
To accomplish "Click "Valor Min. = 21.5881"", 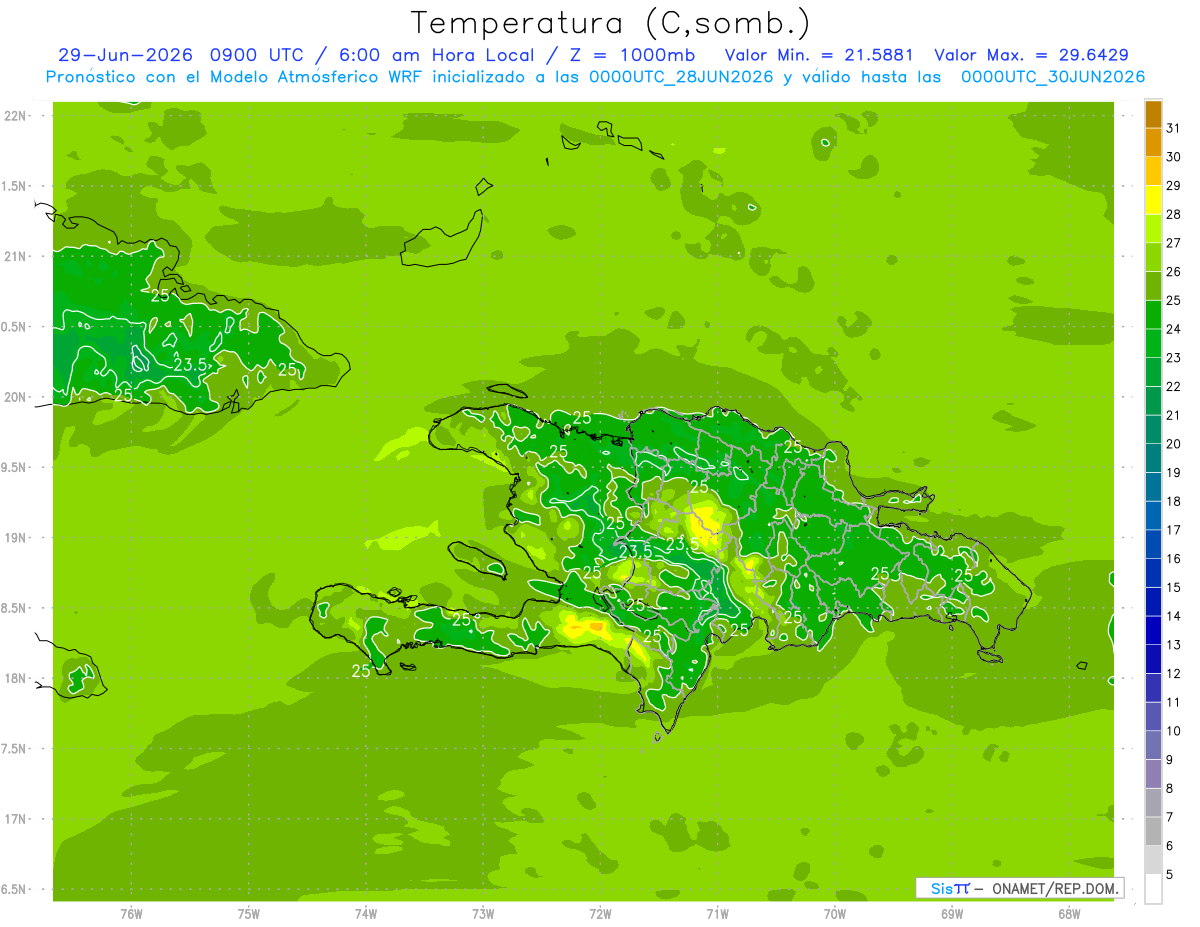I will [x=819, y=56].
